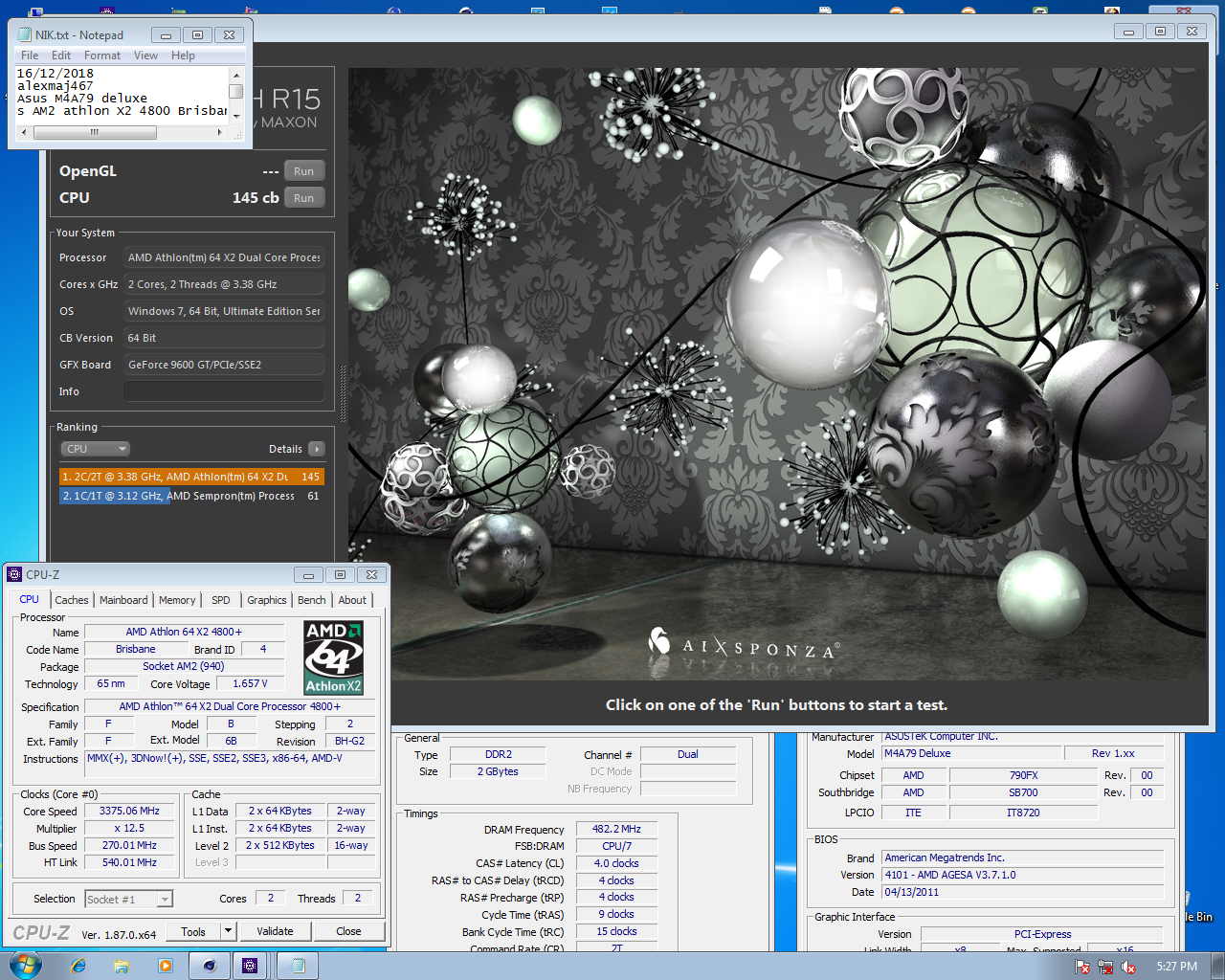Switch to the Caches tab in CPU-Z
The height and width of the screenshot is (980, 1225).
tap(72, 600)
